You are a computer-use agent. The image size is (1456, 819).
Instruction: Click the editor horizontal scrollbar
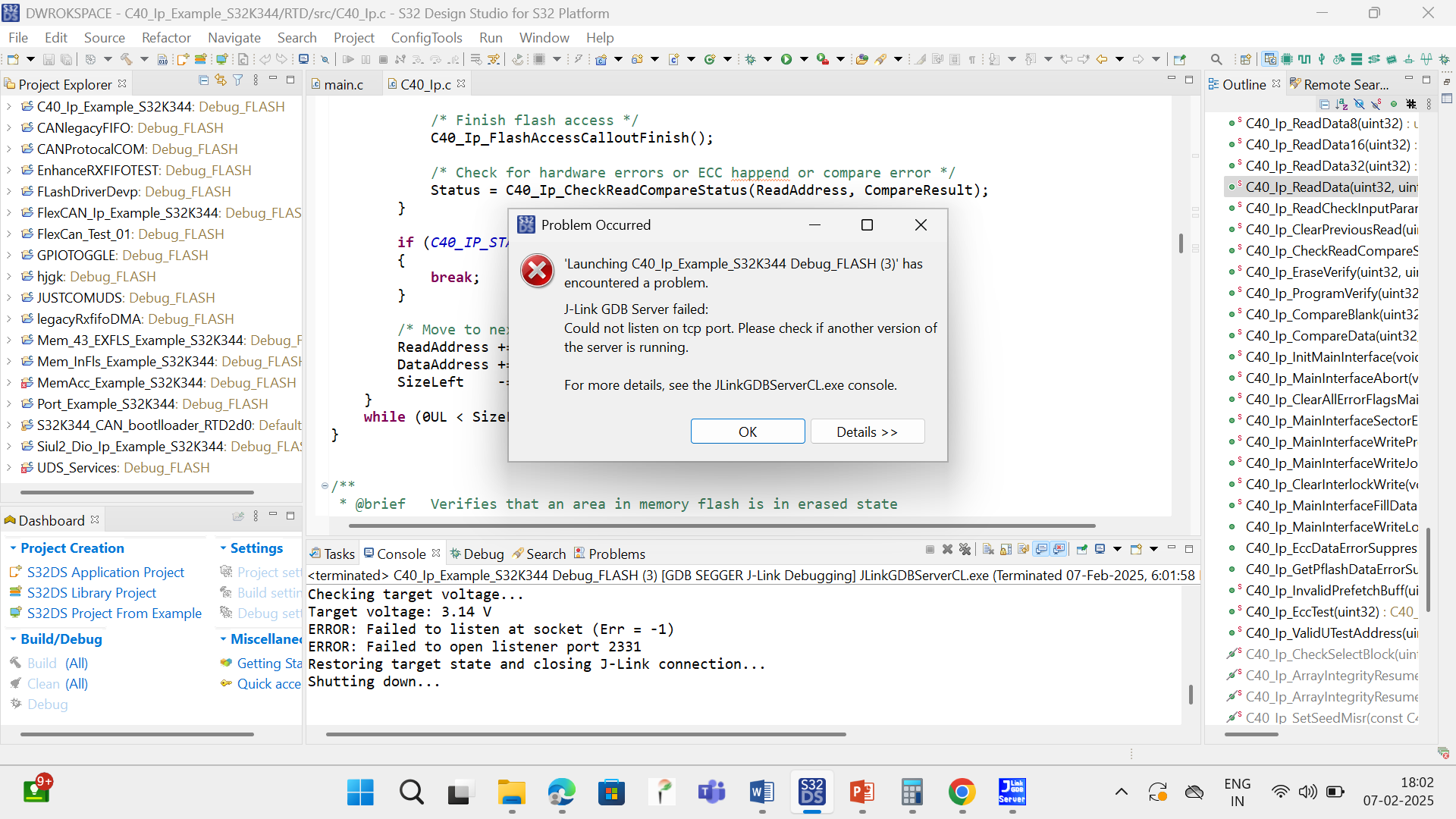click(720, 526)
